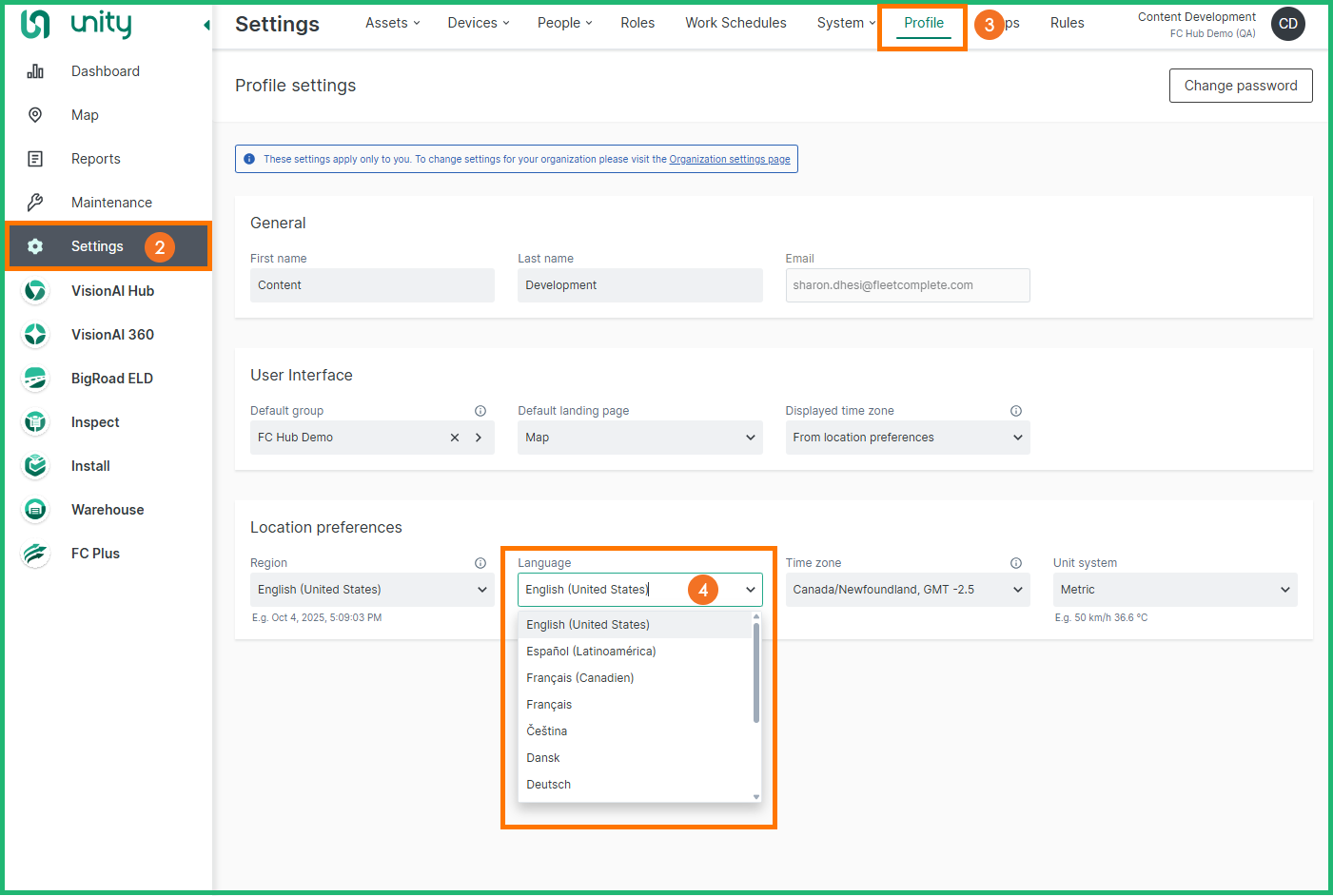Click the Dashboard bar chart icon
1333x896 pixels.
[35, 71]
